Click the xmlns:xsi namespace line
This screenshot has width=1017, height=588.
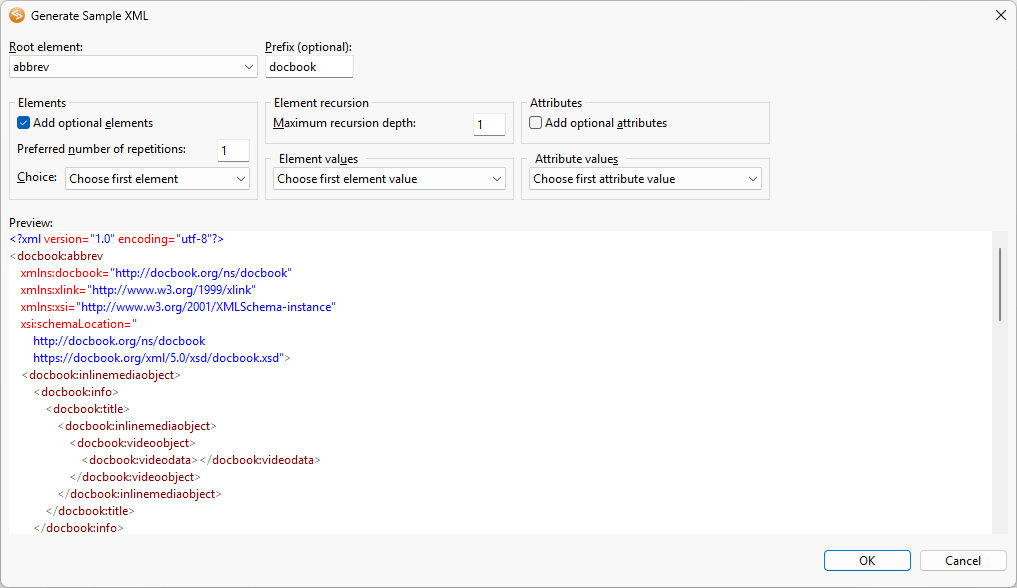pos(178,307)
